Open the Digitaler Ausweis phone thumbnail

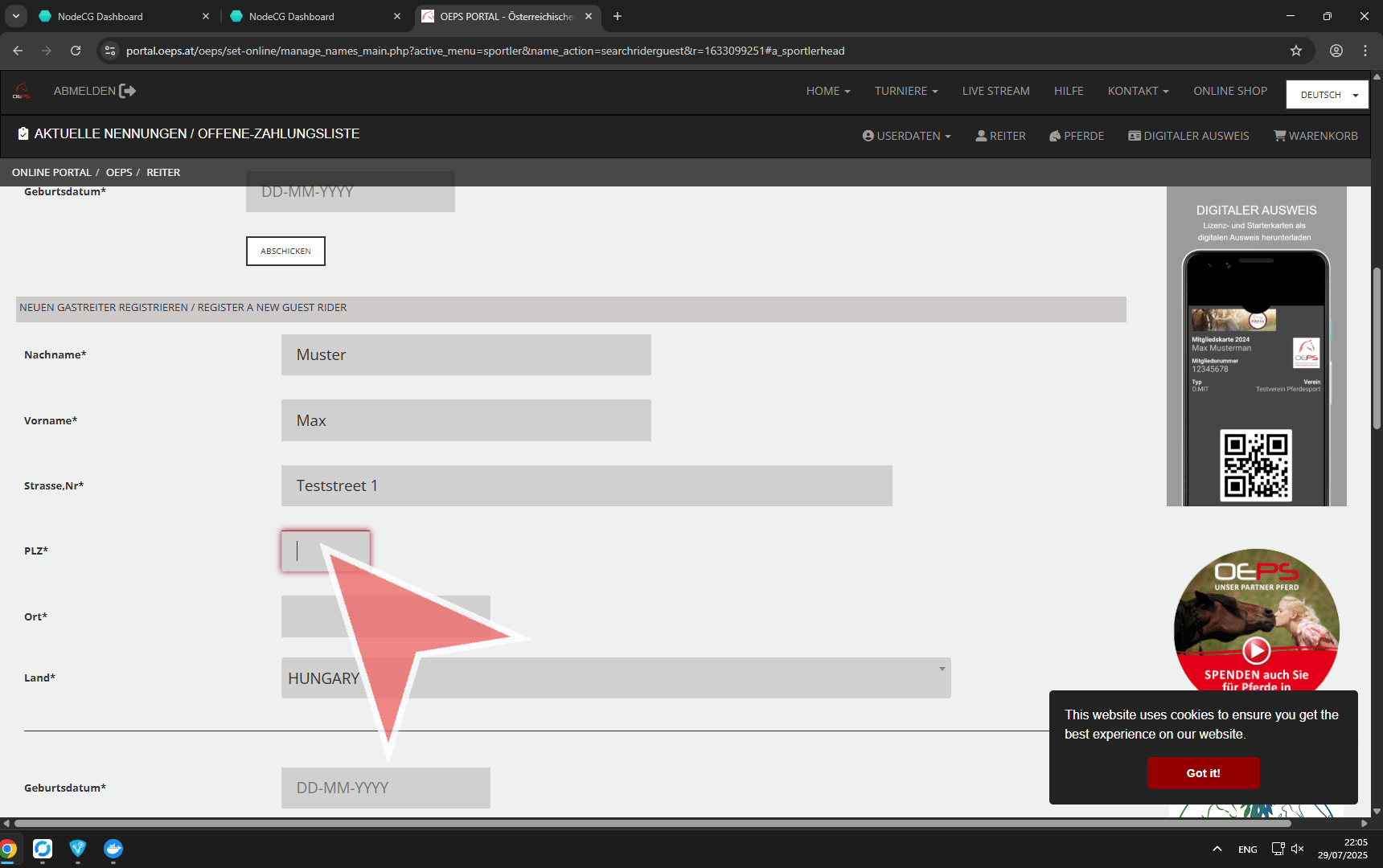pos(1256,378)
